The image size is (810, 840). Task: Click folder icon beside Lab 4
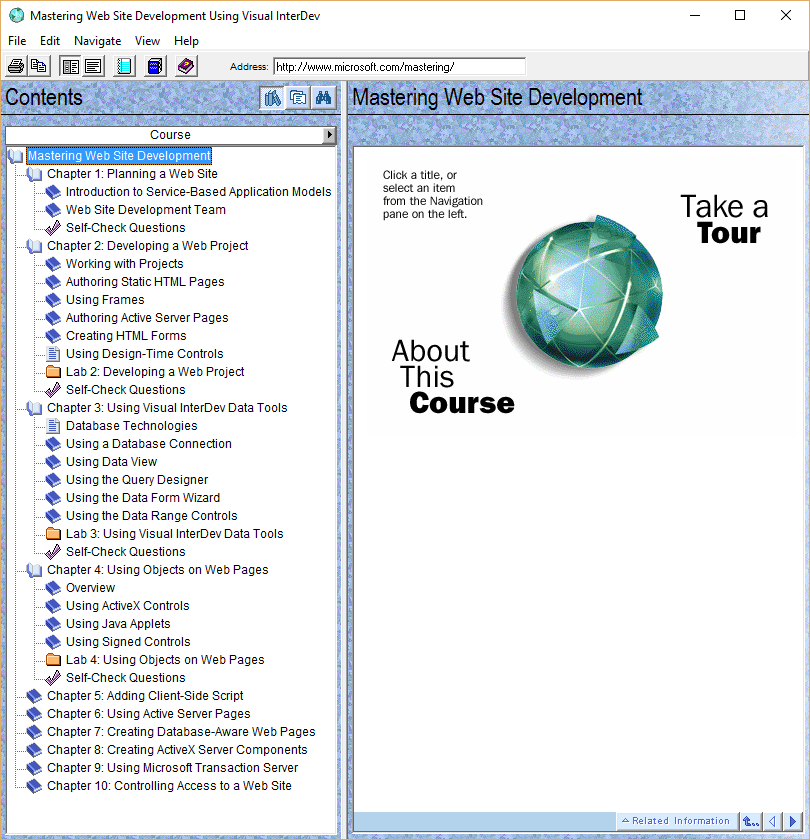click(x=53, y=660)
